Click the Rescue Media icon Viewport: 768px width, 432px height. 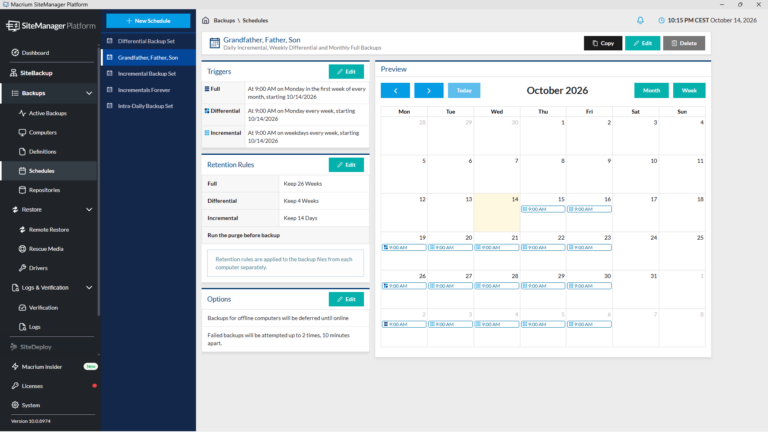[x=22, y=249]
